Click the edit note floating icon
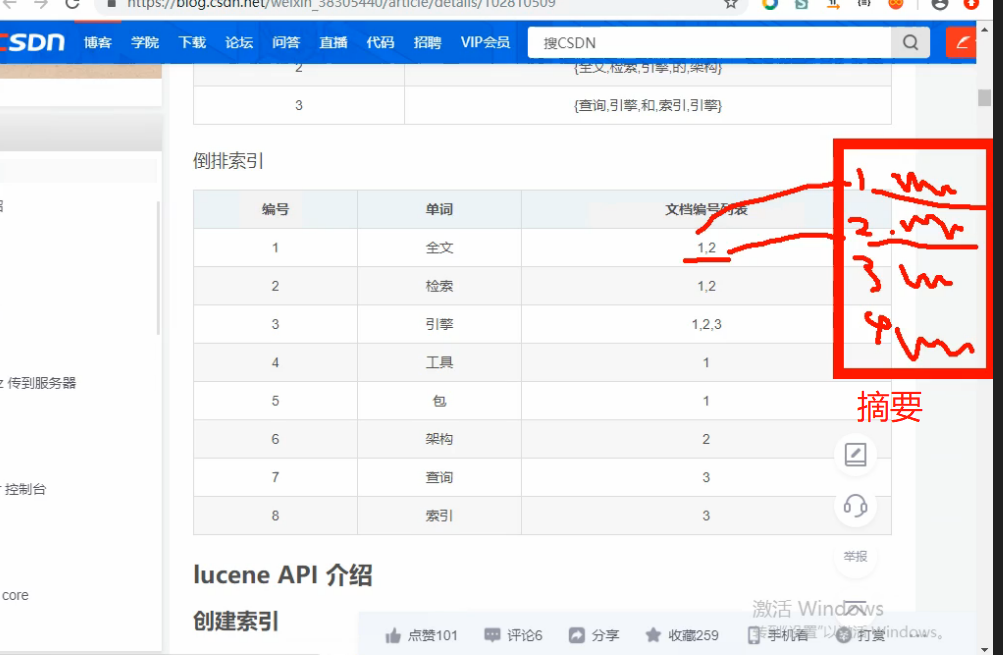1003x655 pixels. tap(855, 454)
